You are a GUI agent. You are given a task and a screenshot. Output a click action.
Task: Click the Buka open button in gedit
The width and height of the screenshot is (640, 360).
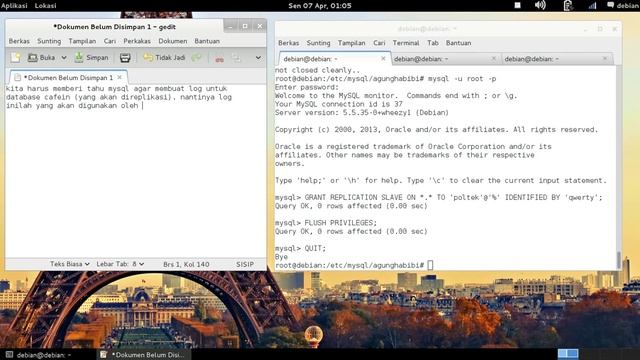point(41,58)
